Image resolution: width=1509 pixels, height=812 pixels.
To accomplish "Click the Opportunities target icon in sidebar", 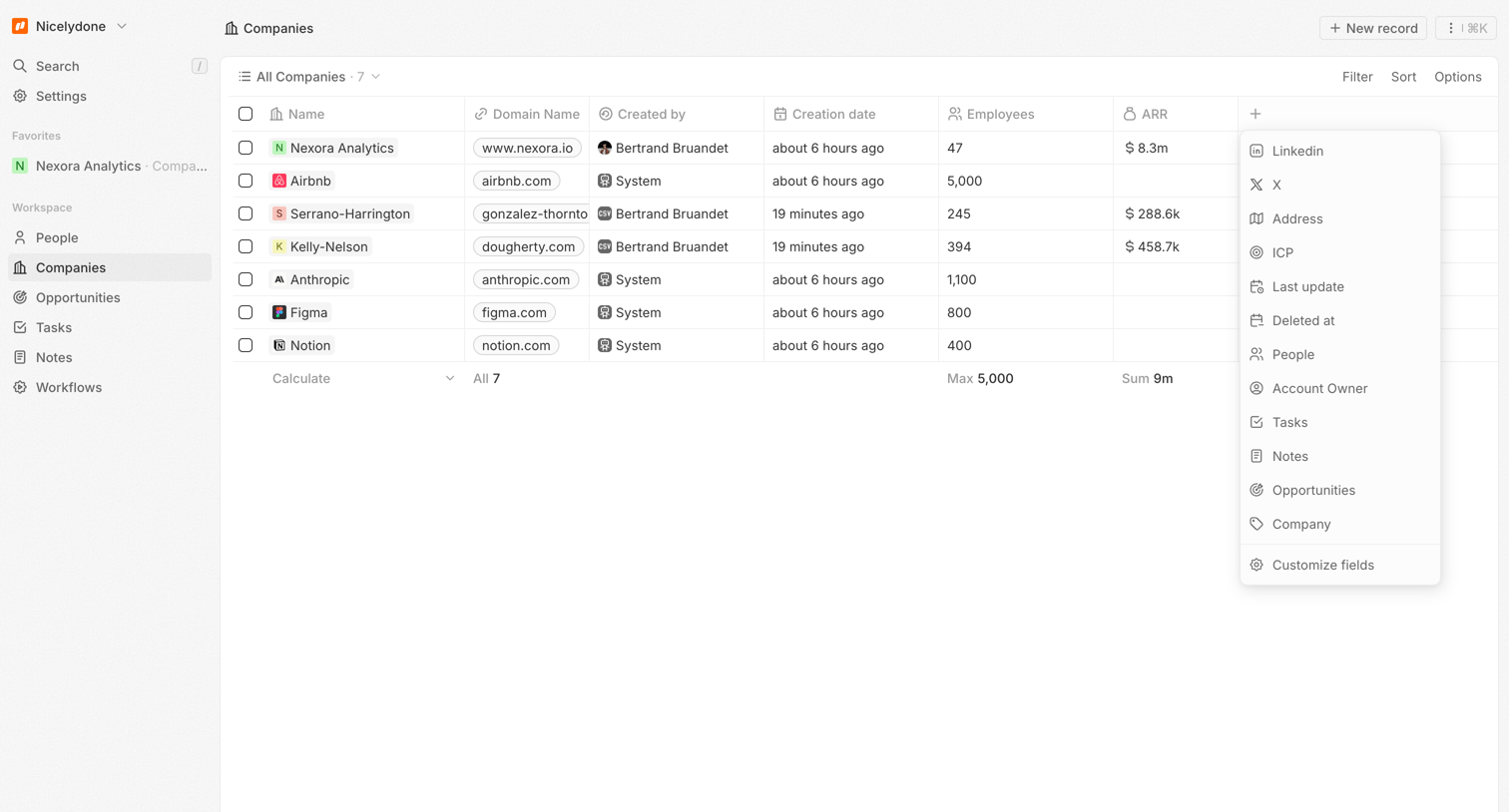I will [x=20, y=297].
